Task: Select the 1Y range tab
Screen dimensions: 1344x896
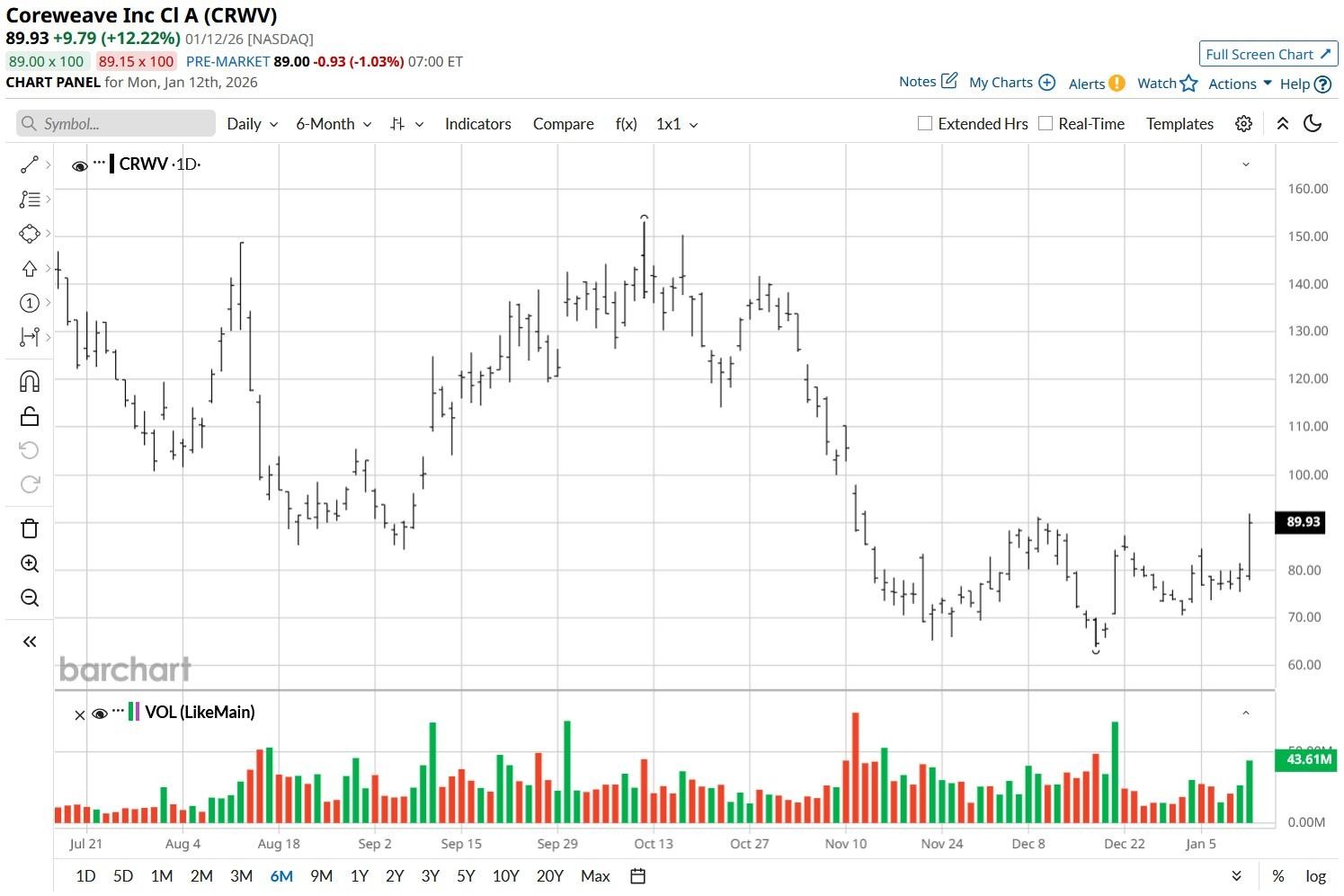Action: click(360, 876)
